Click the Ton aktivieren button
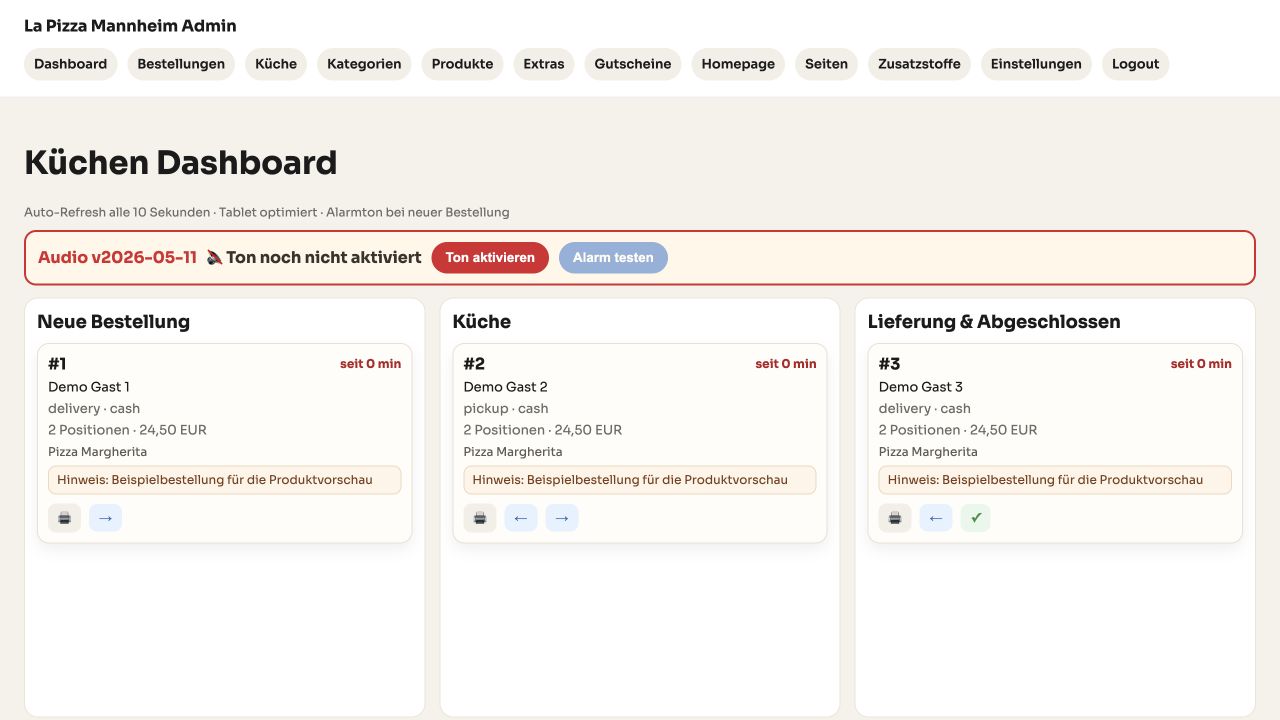The width and height of the screenshot is (1280, 720). coord(490,258)
